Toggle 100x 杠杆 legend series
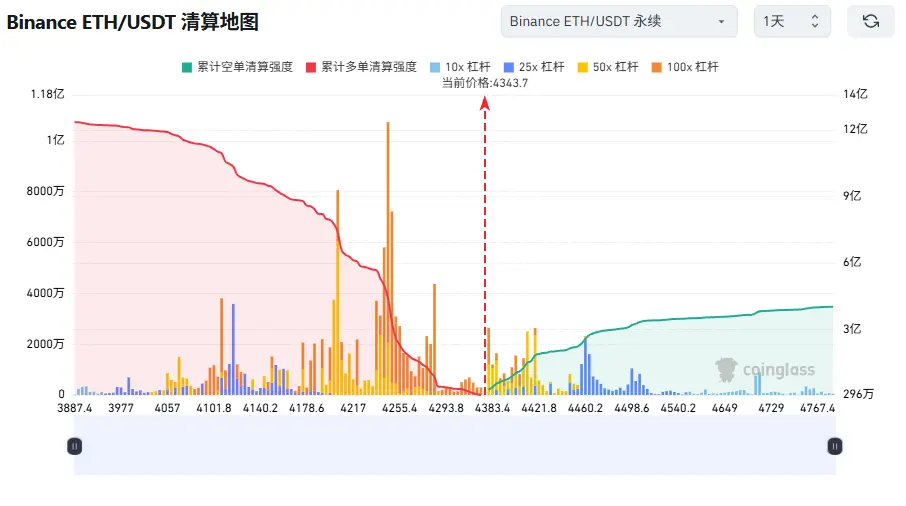 point(685,67)
